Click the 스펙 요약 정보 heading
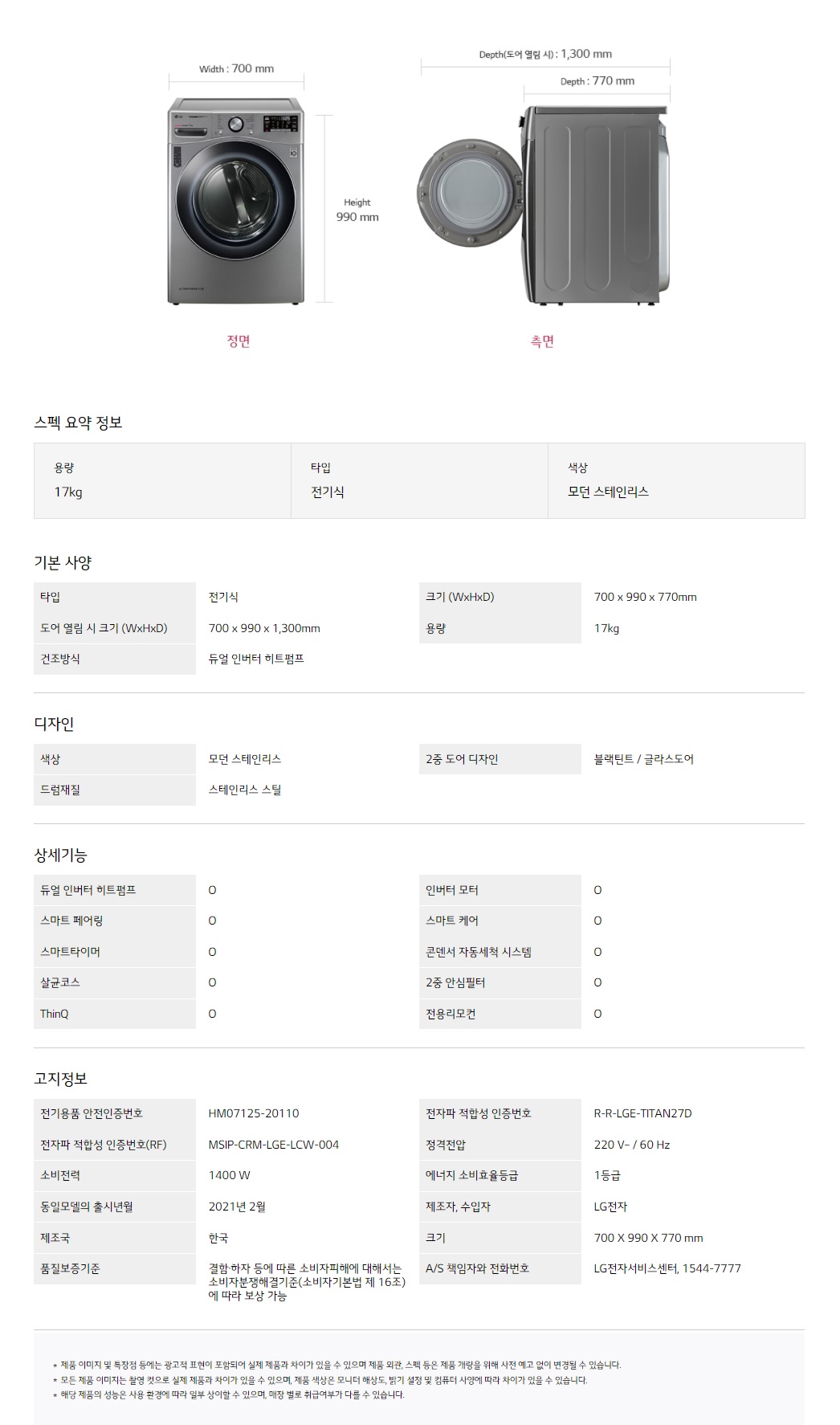 coord(78,423)
